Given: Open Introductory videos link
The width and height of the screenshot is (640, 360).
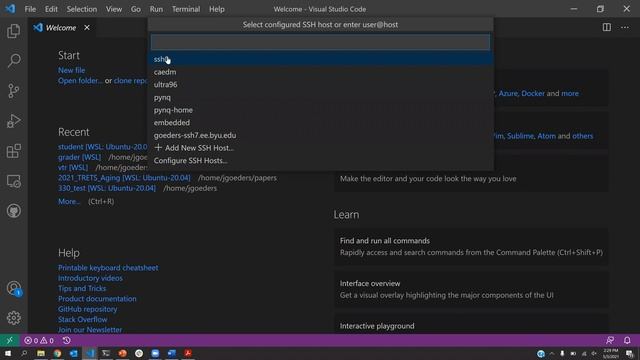Looking at the screenshot, I should (90, 278).
